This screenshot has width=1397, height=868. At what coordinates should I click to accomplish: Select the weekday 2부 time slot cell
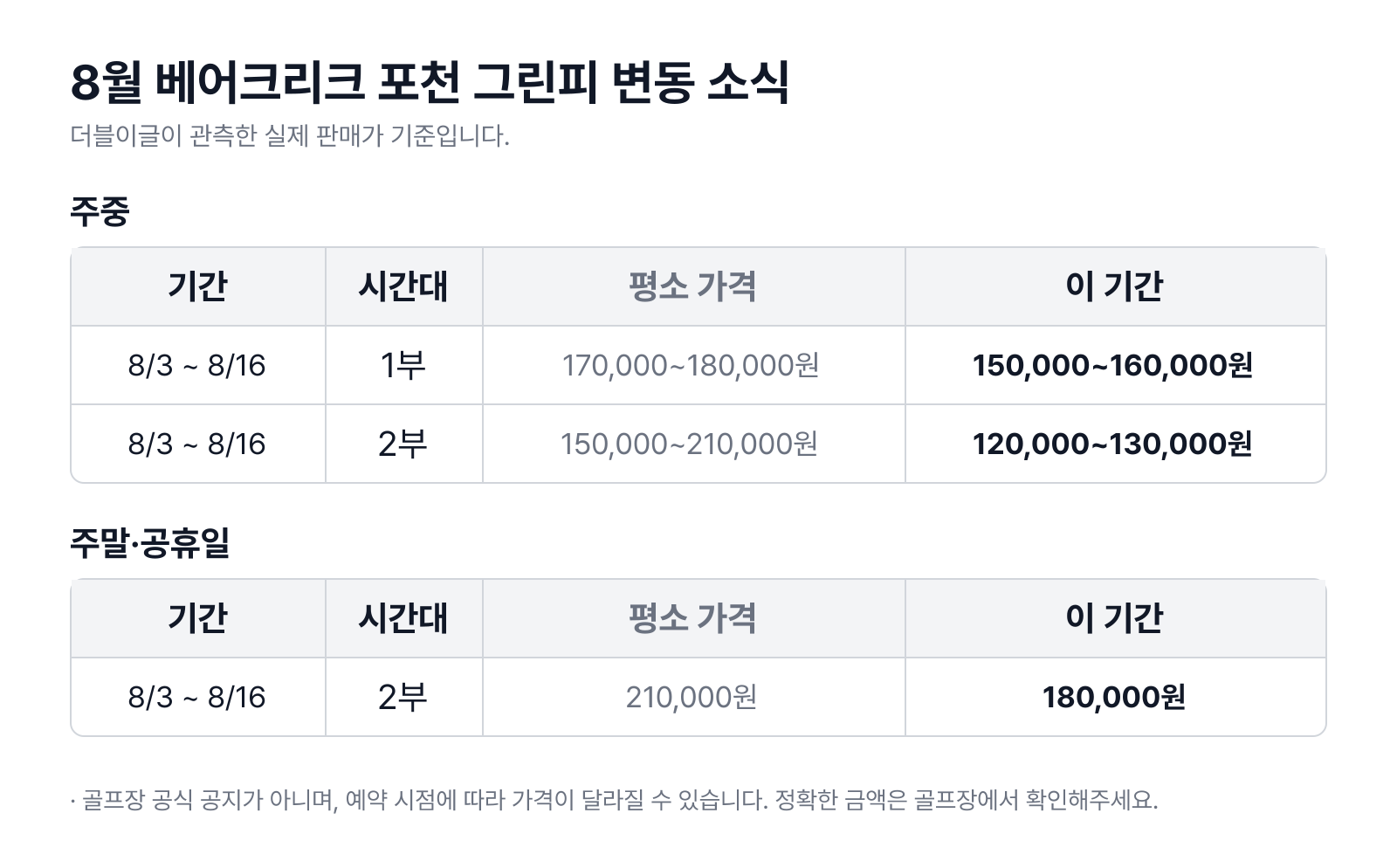tap(404, 444)
